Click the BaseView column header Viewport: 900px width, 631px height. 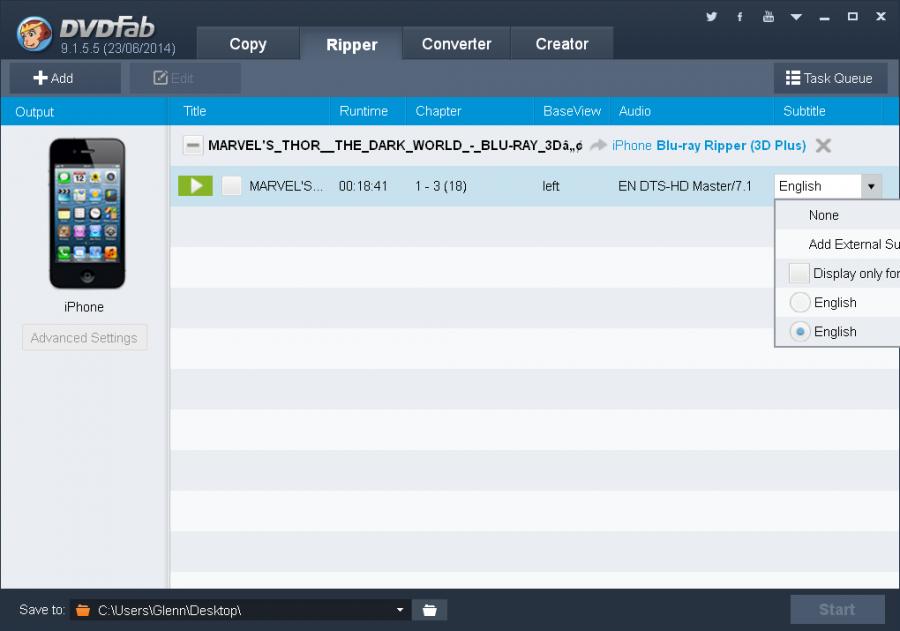[572, 111]
